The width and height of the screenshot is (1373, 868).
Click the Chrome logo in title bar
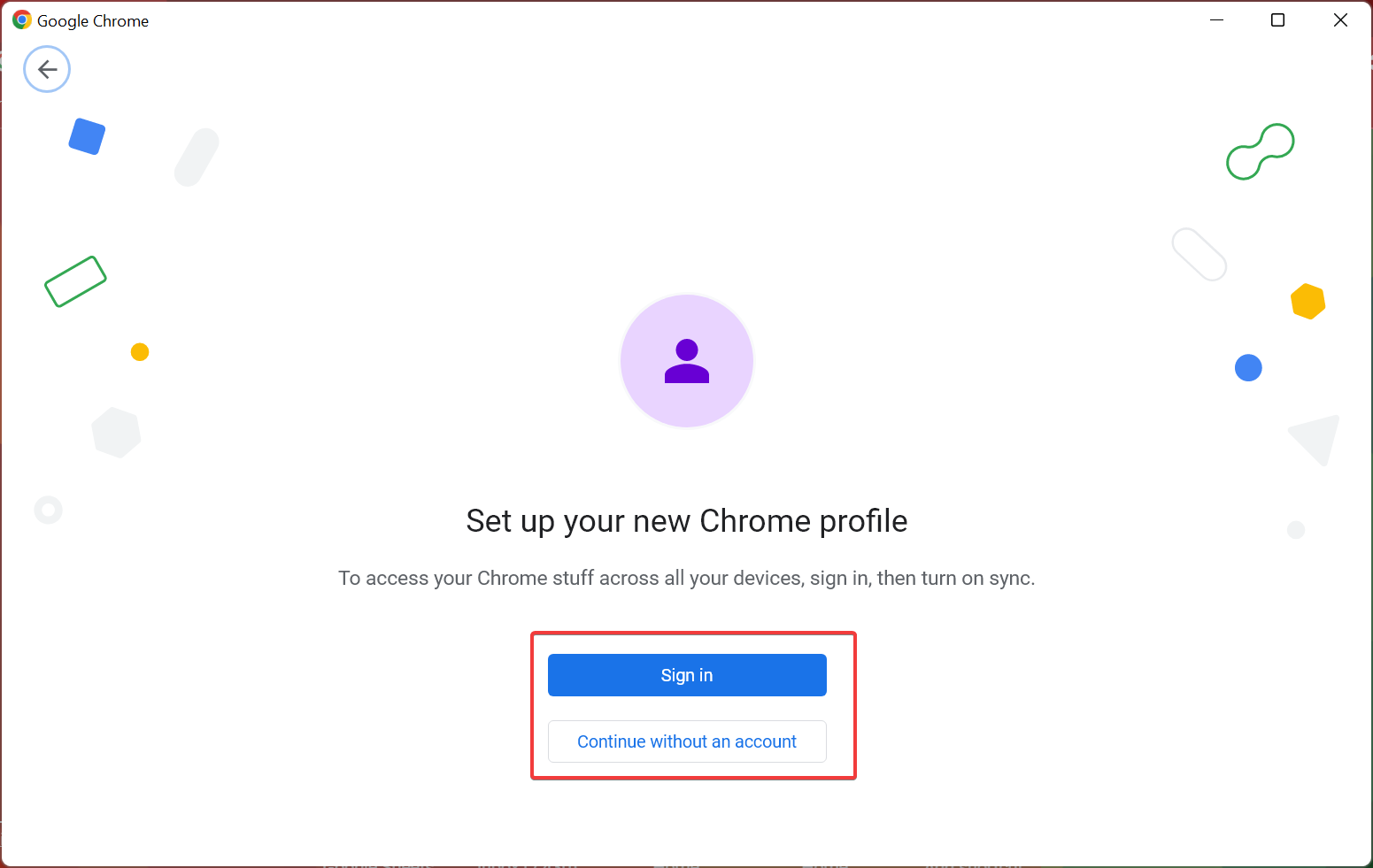point(22,19)
